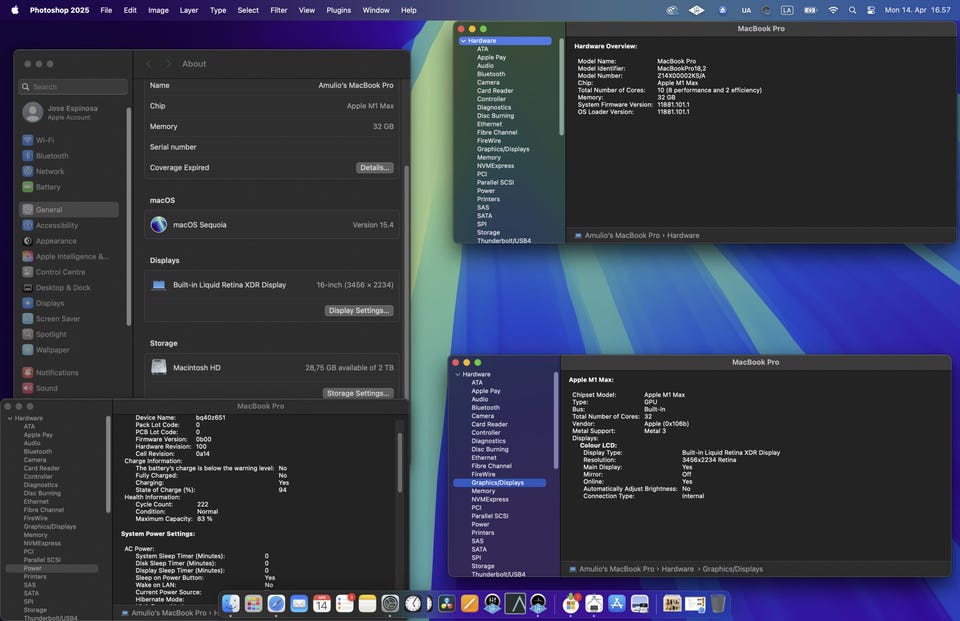The width and height of the screenshot is (960, 621).
Task: Select Bluetooth in the System Settings sidebar
Action: (52, 156)
